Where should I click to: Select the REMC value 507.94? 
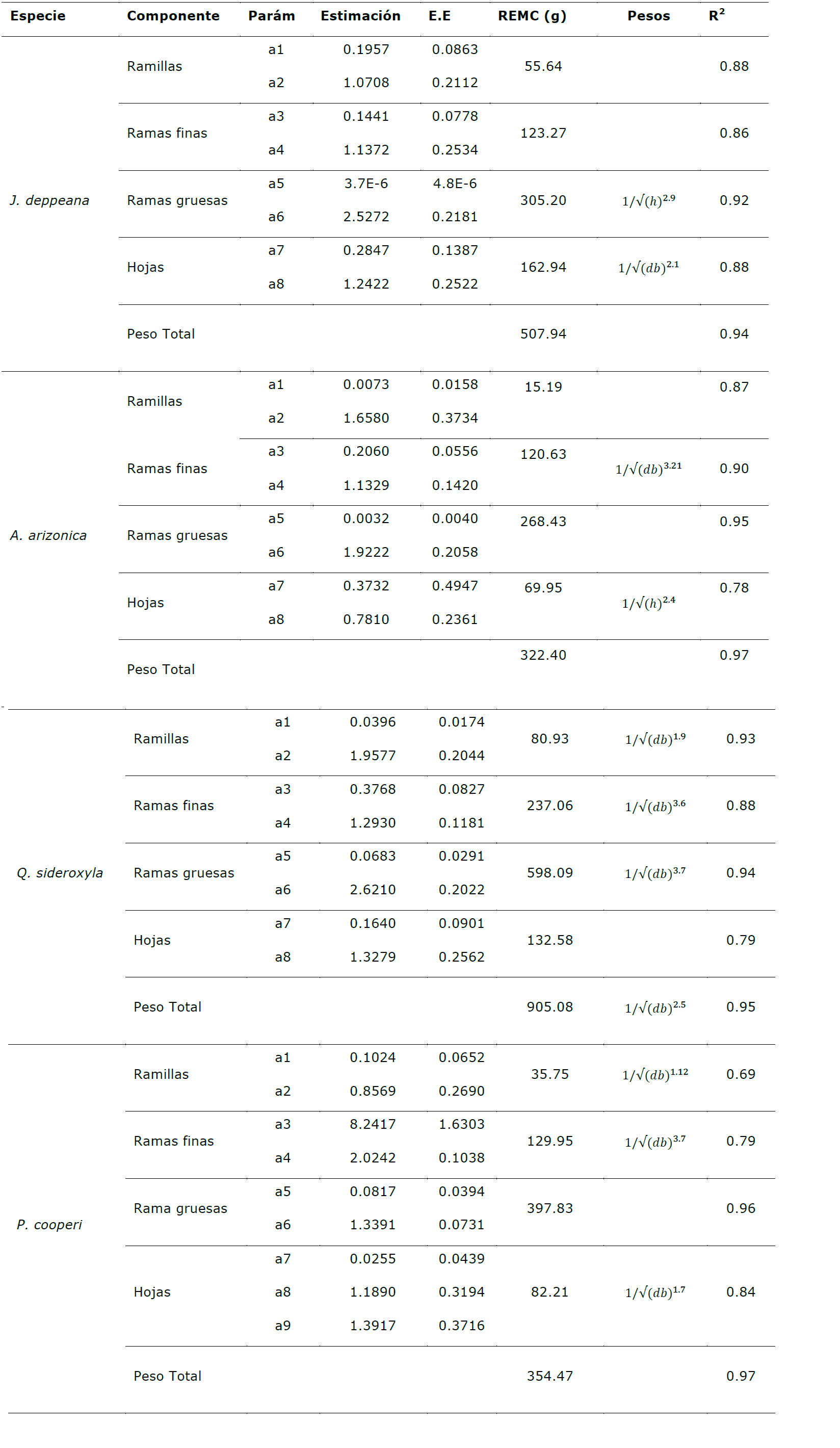tap(543, 334)
